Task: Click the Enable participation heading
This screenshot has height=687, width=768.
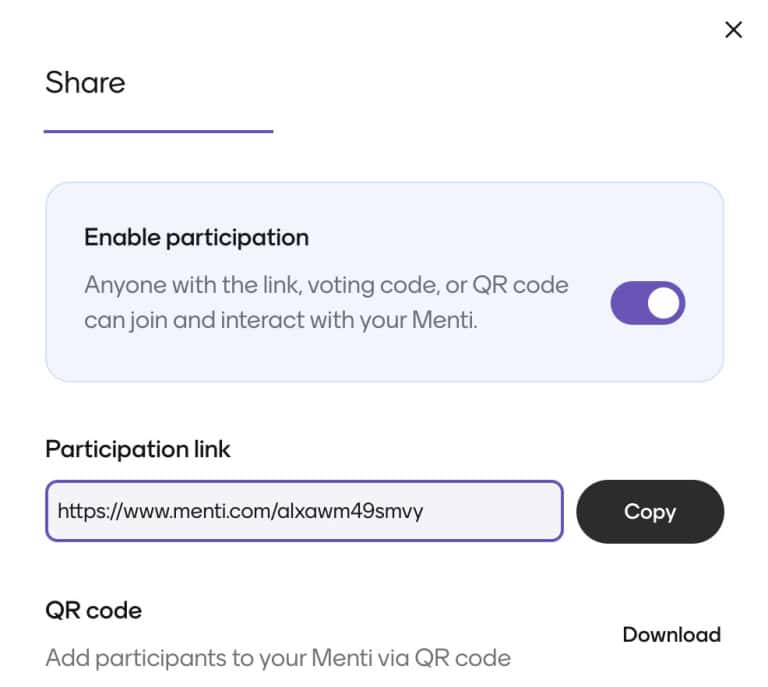Action: (196, 238)
